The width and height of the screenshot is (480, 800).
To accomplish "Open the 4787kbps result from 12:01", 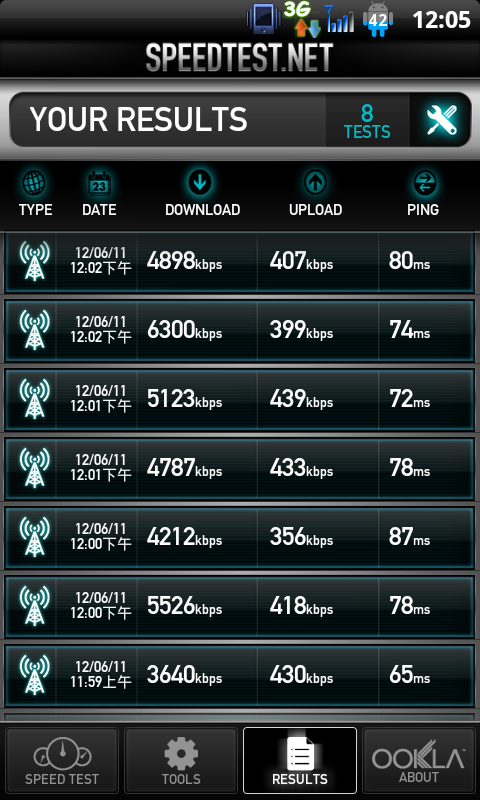I will (x=240, y=468).
